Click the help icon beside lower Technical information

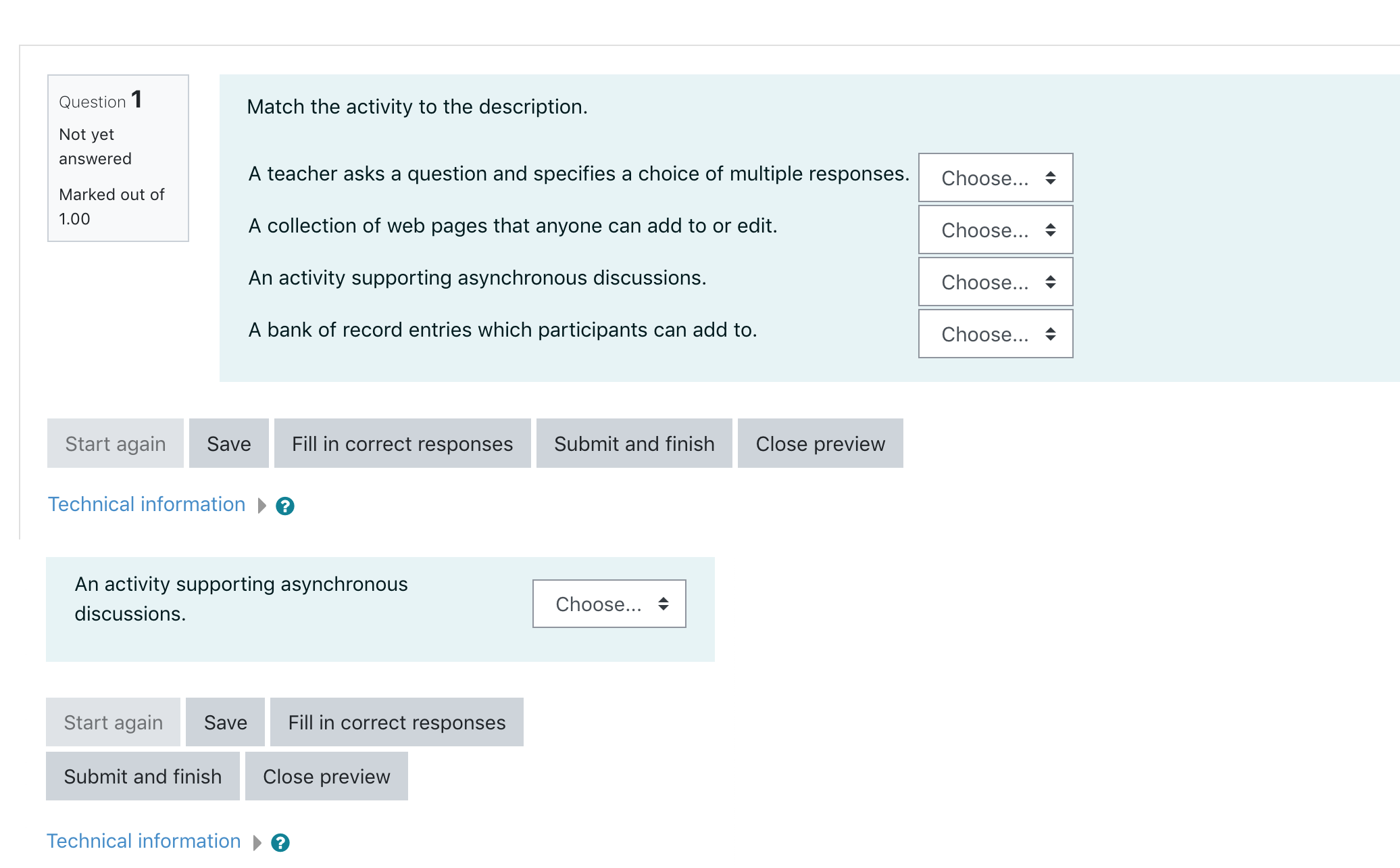point(280,842)
